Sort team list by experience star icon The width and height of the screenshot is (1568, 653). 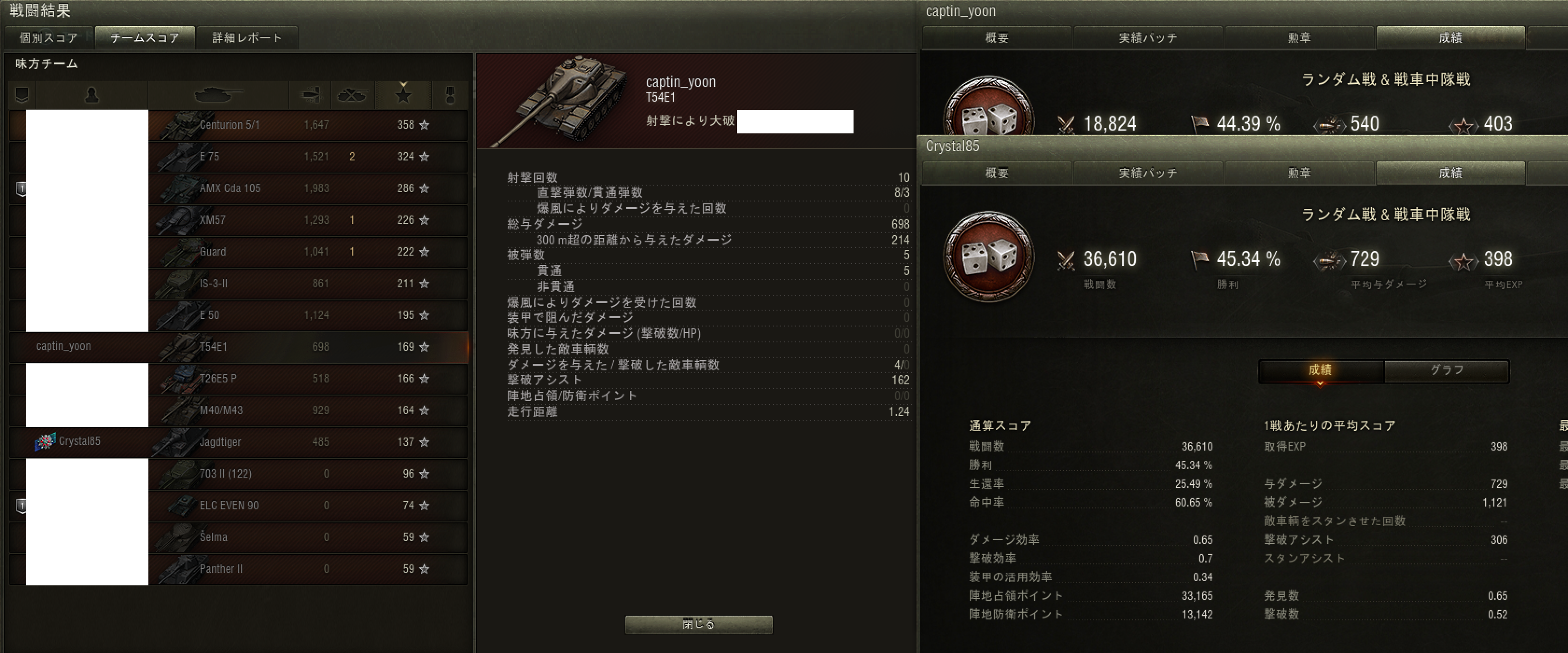click(x=403, y=95)
